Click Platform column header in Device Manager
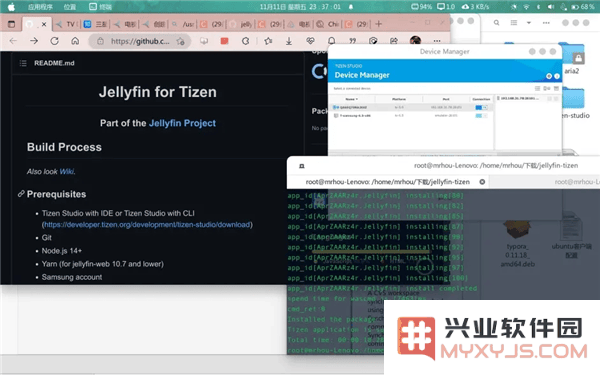The height and width of the screenshot is (375, 600). point(398,99)
